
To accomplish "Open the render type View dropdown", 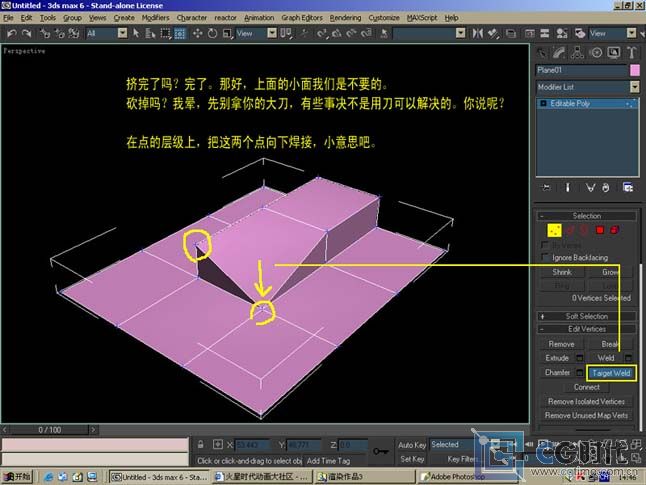I will point(631,33).
